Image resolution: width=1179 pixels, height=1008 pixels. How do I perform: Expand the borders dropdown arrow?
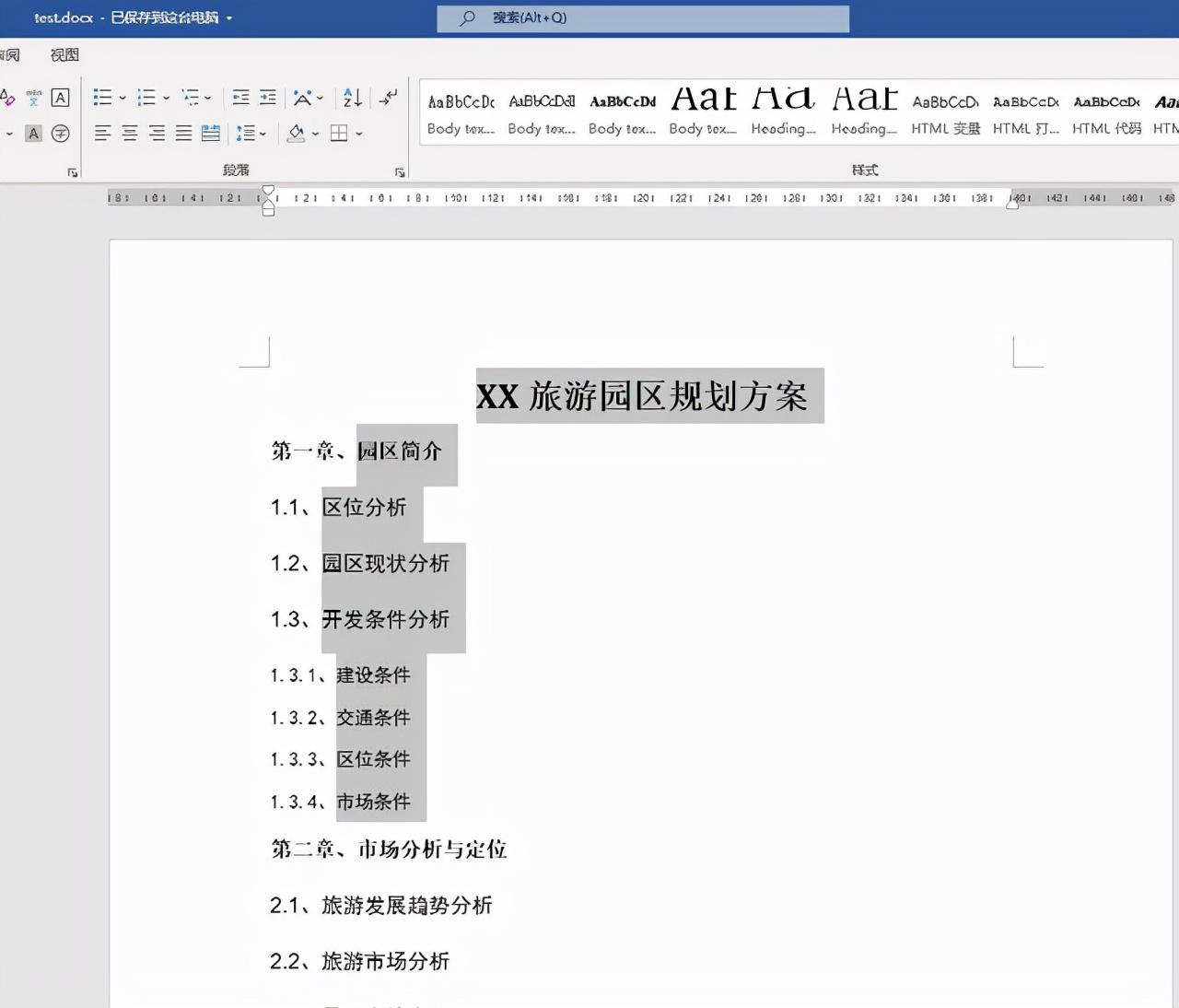[x=359, y=134]
